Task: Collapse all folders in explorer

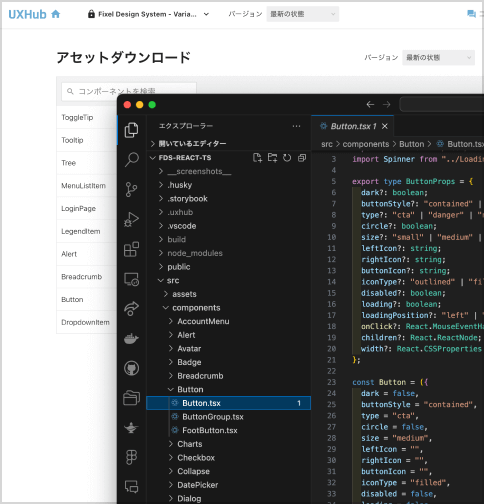Action: tap(302, 158)
